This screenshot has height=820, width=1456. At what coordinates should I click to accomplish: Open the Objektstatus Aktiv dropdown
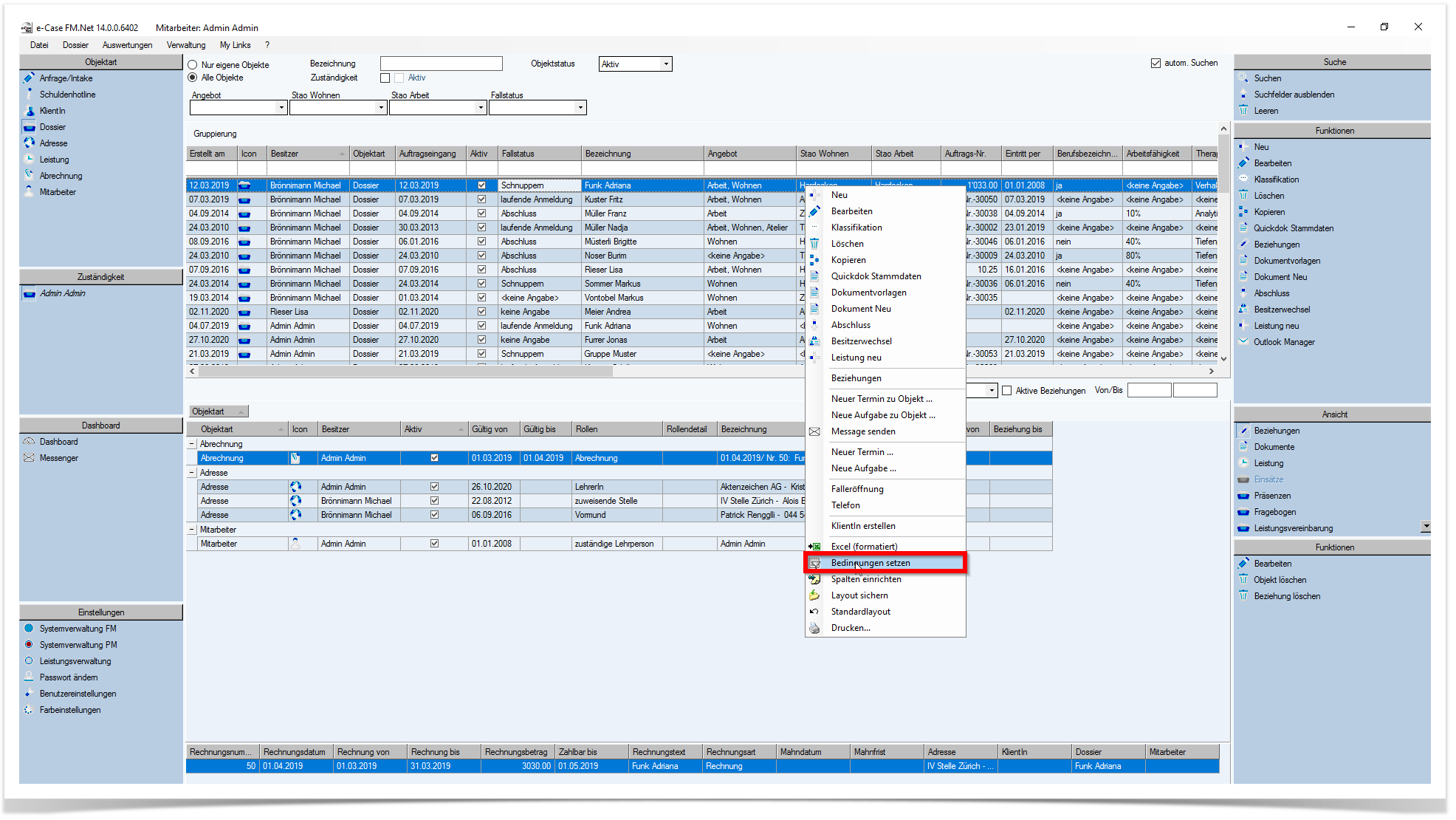coord(666,64)
